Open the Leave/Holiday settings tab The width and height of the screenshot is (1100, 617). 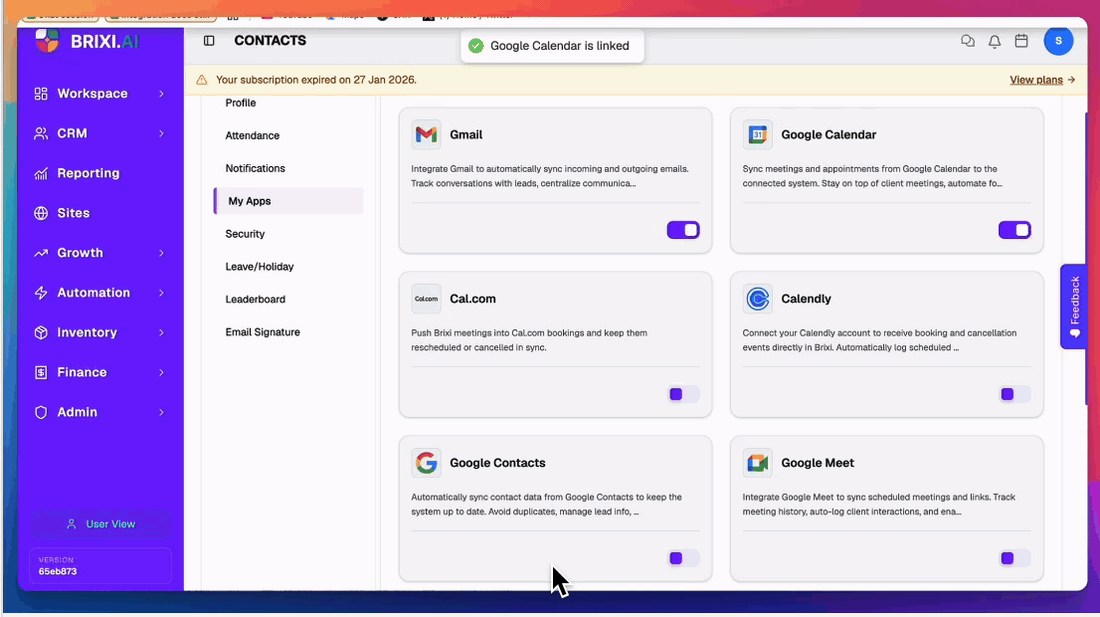click(x=260, y=266)
